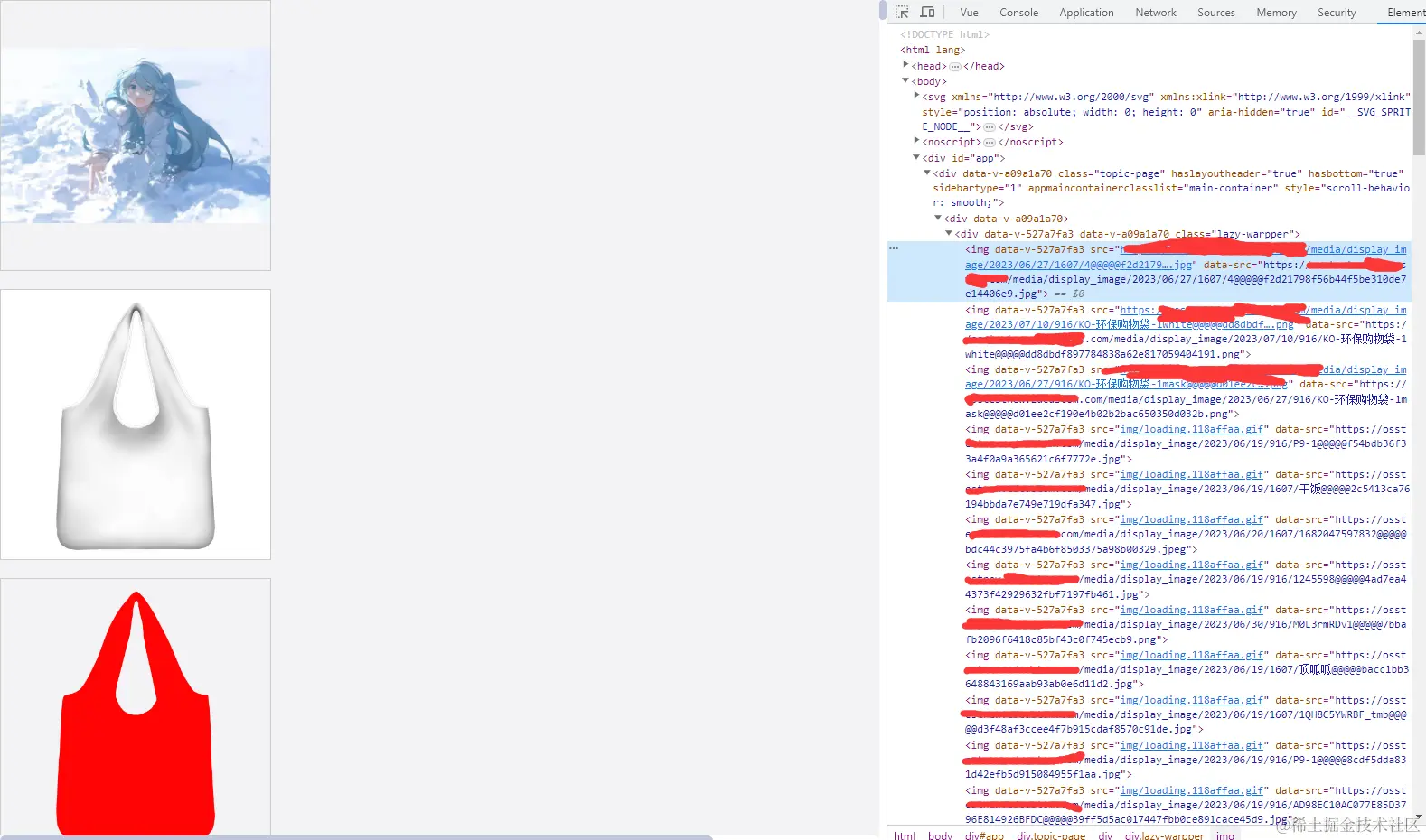1426x840 pixels.
Task: Expand the head element
Action: click(905, 65)
